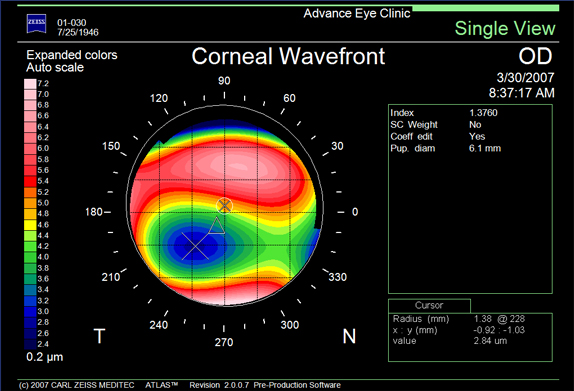Click the circled X center marker
Screen dimensions: 574x391
click(224, 206)
